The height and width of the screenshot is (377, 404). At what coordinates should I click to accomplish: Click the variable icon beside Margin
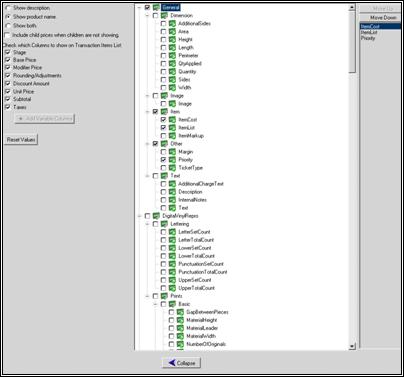click(x=172, y=152)
